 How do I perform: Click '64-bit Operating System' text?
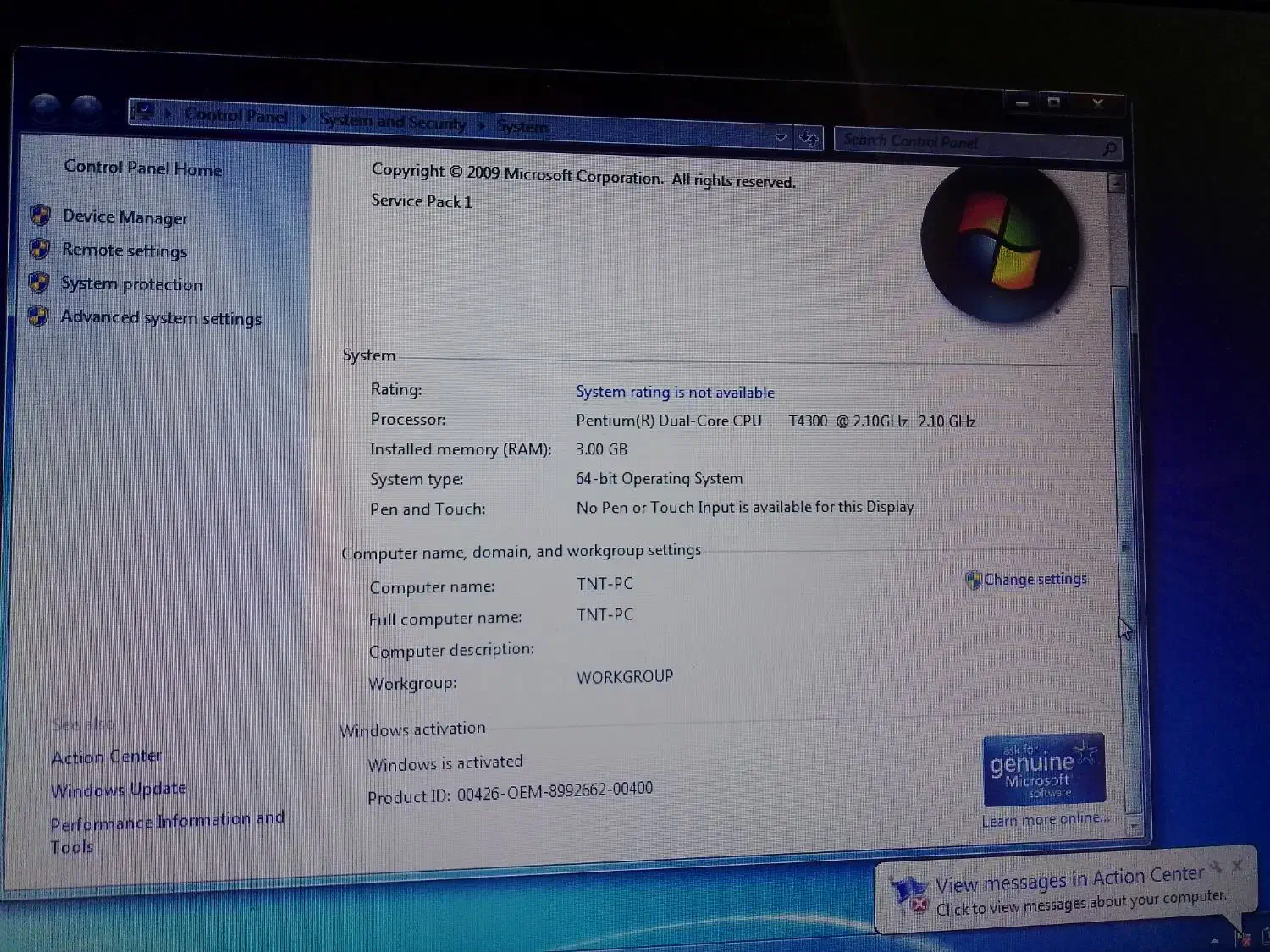pos(659,478)
